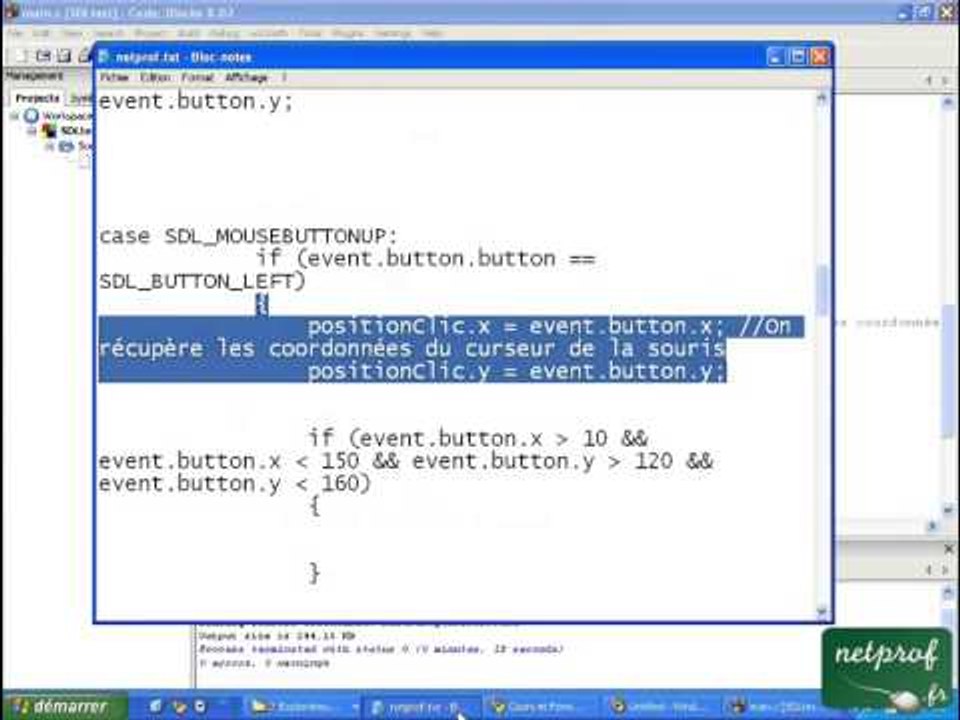Click the 'event.button.y < 160)' line
This screenshot has height=720, width=960.
(235, 484)
